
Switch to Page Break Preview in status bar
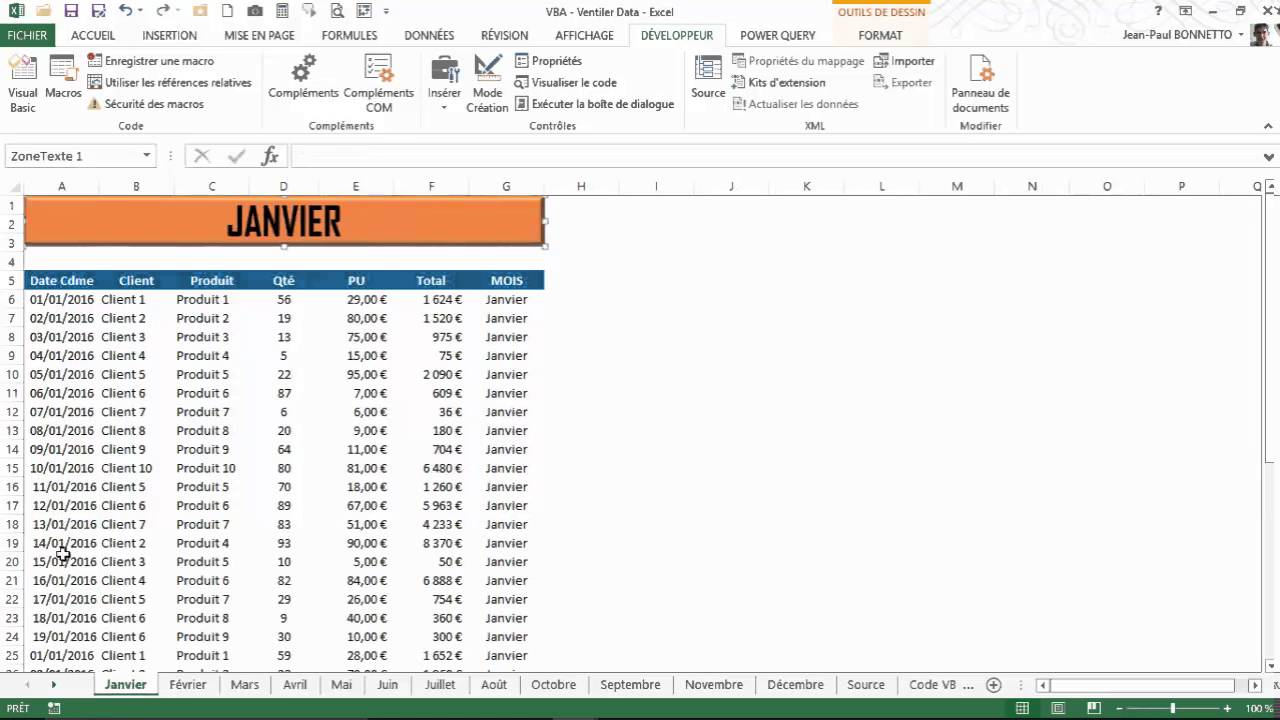click(1093, 708)
